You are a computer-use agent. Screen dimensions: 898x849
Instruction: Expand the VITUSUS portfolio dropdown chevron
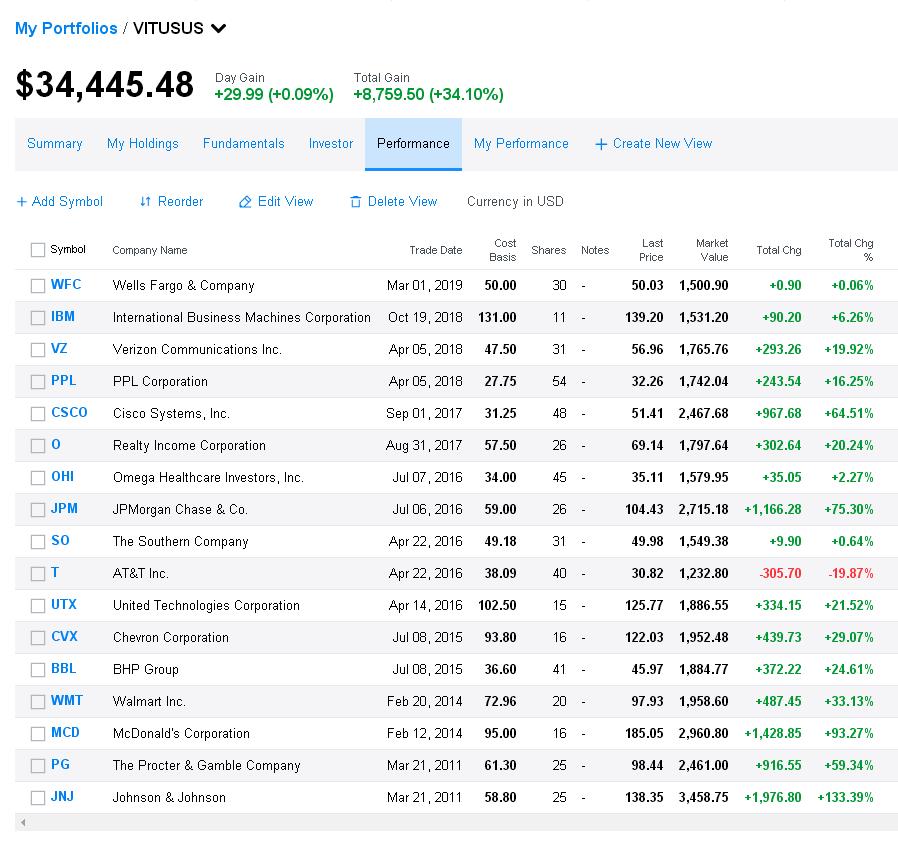[x=219, y=28]
